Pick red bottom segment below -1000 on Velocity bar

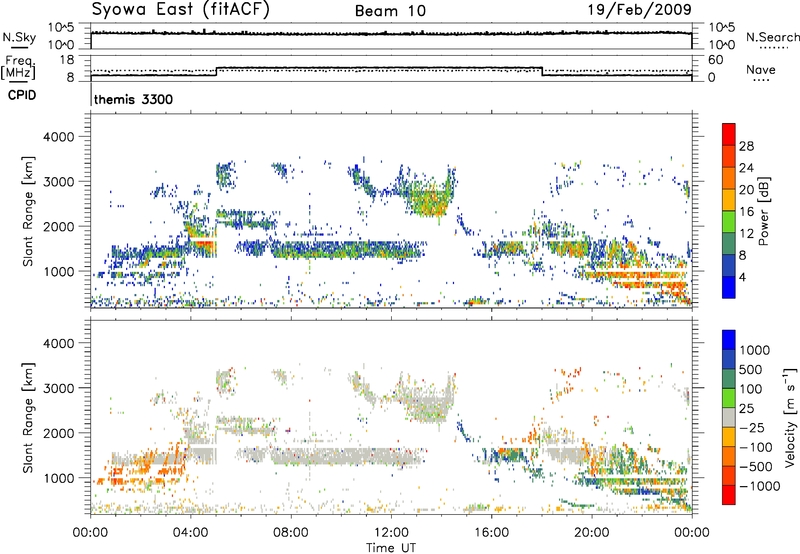(729, 495)
